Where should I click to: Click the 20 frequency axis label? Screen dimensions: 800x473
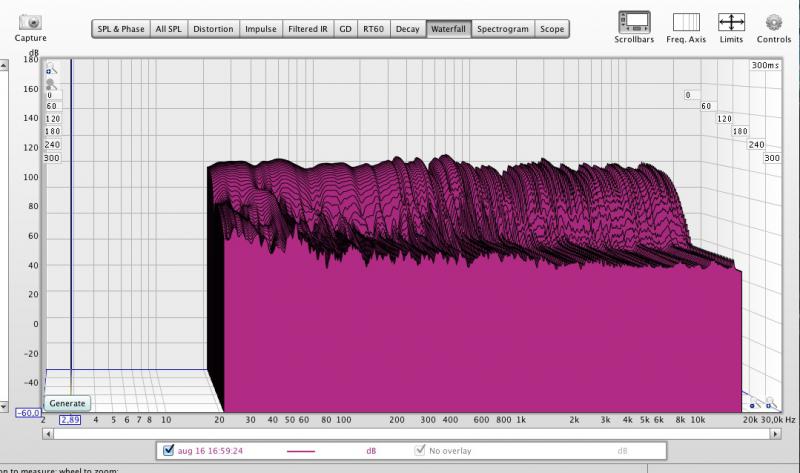219,420
